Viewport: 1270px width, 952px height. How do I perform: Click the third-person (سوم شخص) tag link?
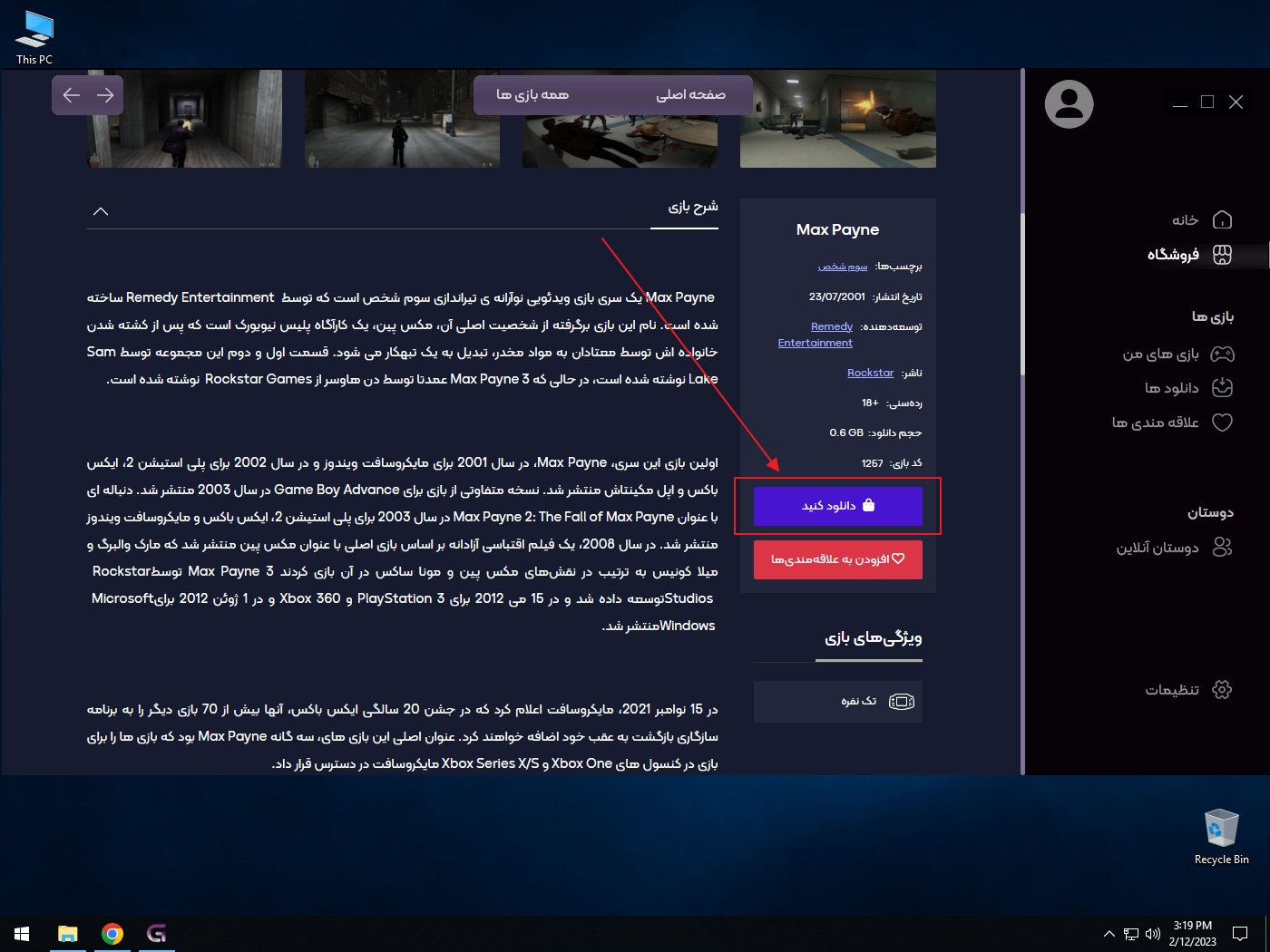(x=843, y=267)
